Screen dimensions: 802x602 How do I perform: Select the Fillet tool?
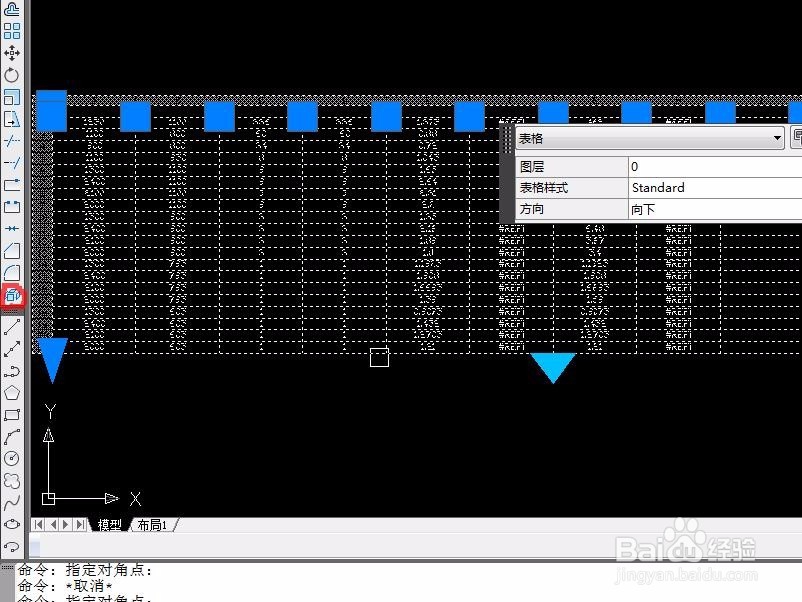[x=12, y=273]
